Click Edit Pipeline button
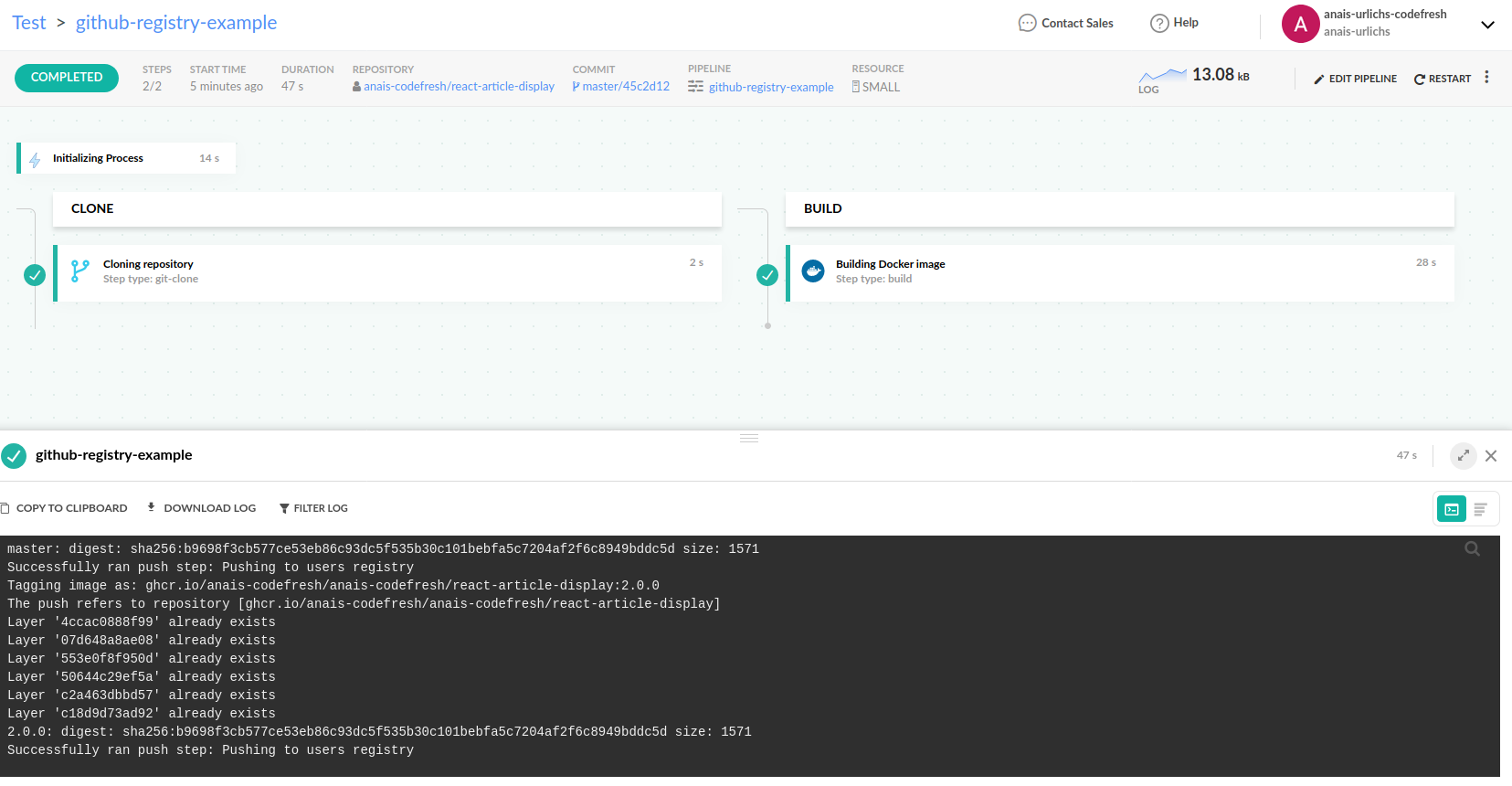Screen dimensions: 1512x786 pos(1355,79)
